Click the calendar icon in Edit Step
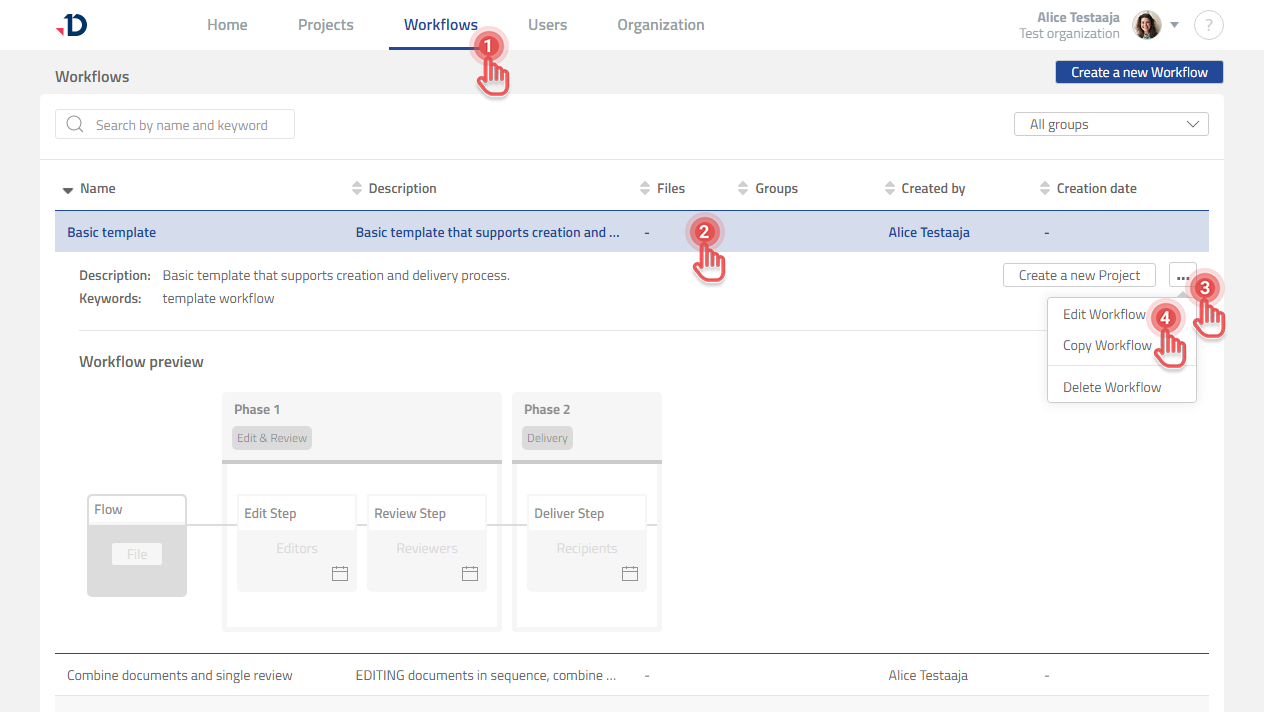Image resolution: width=1264 pixels, height=712 pixels. [x=340, y=573]
